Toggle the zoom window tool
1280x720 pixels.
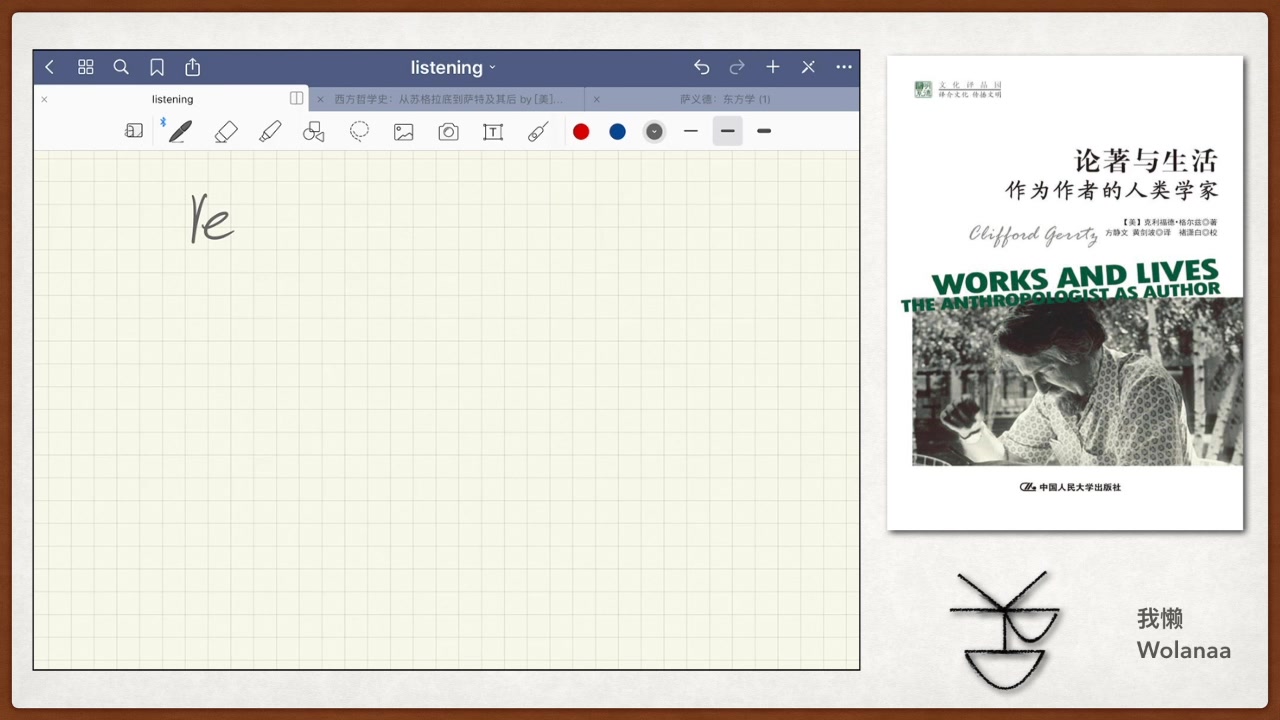click(x=134, y=131)
